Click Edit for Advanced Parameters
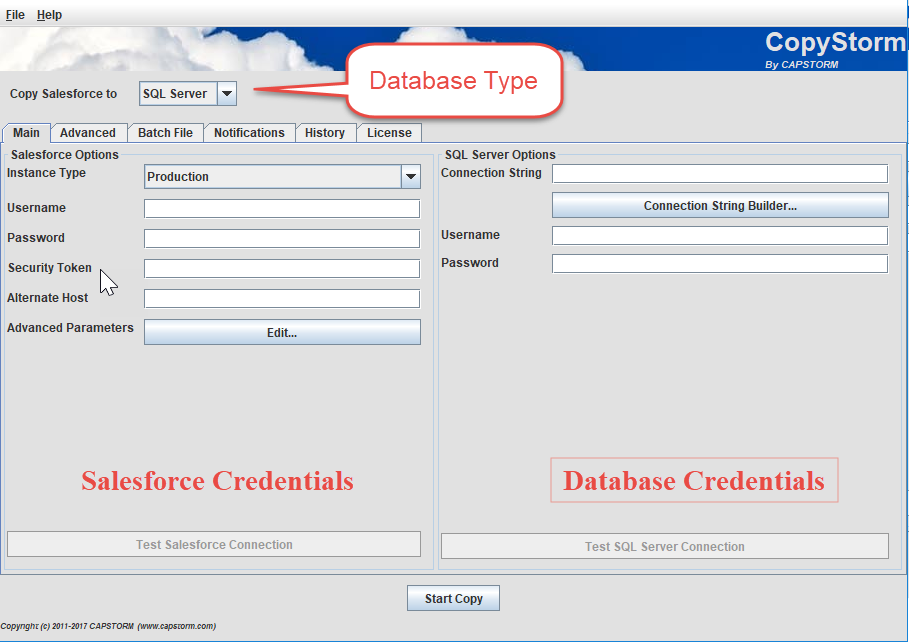 (x=282, y=332)
